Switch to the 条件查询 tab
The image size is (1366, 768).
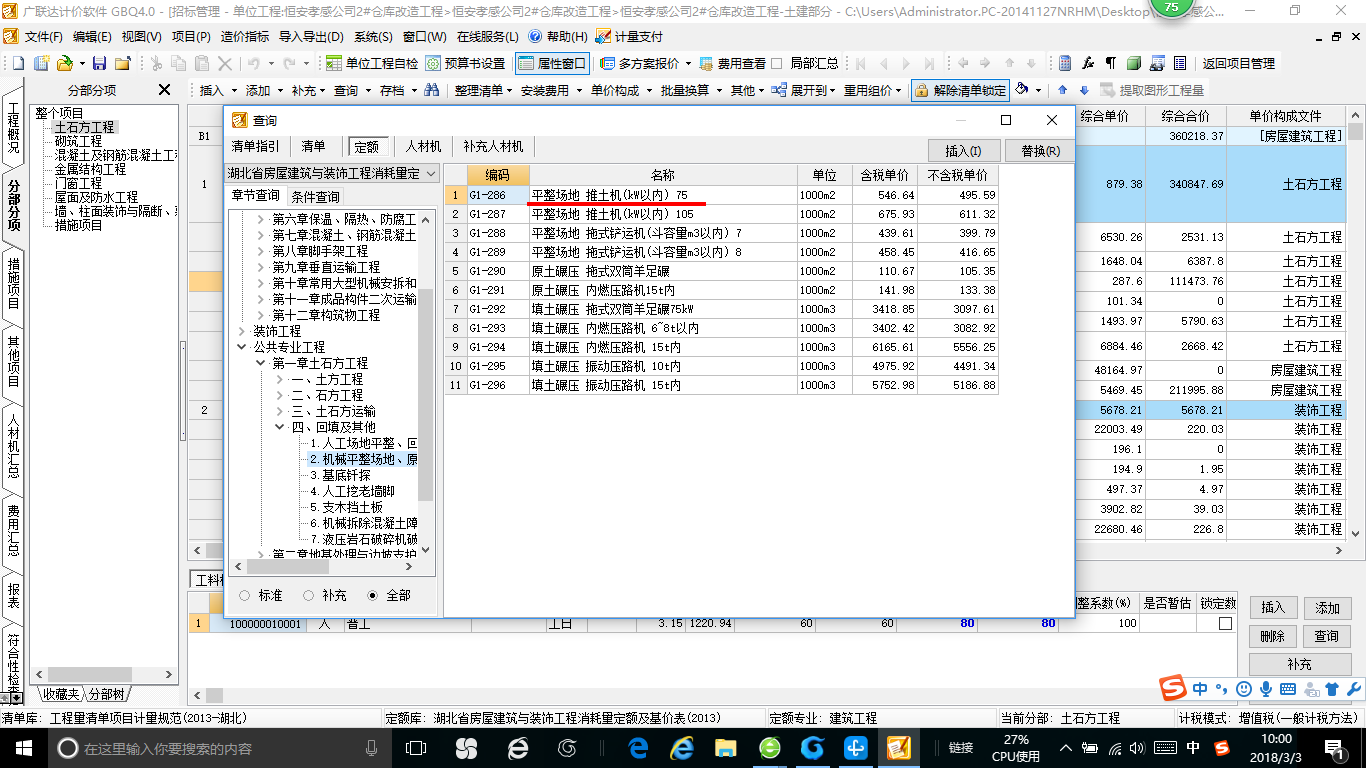pyautogui.click(x=316, y=196)
